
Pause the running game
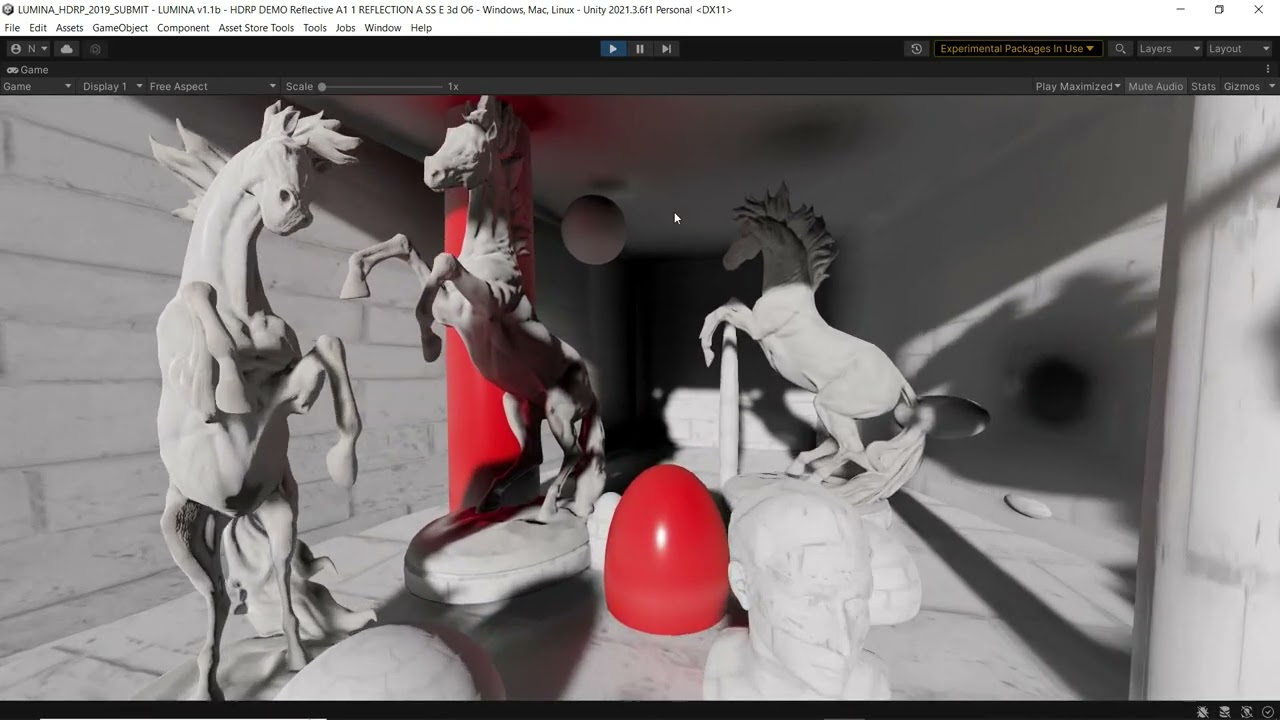[x=640, y=49]
